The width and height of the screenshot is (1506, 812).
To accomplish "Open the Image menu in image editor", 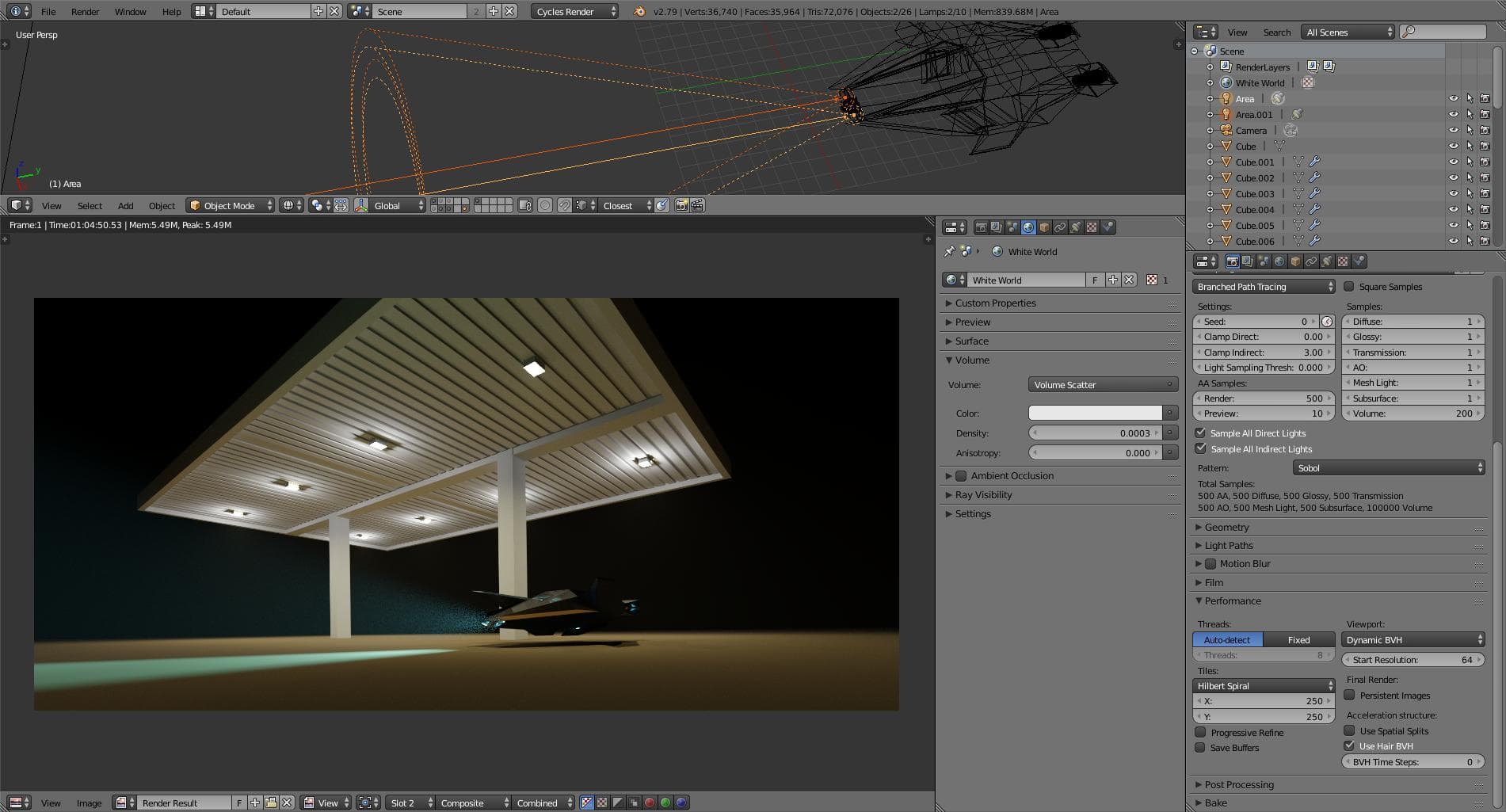I will coord(89,803).
